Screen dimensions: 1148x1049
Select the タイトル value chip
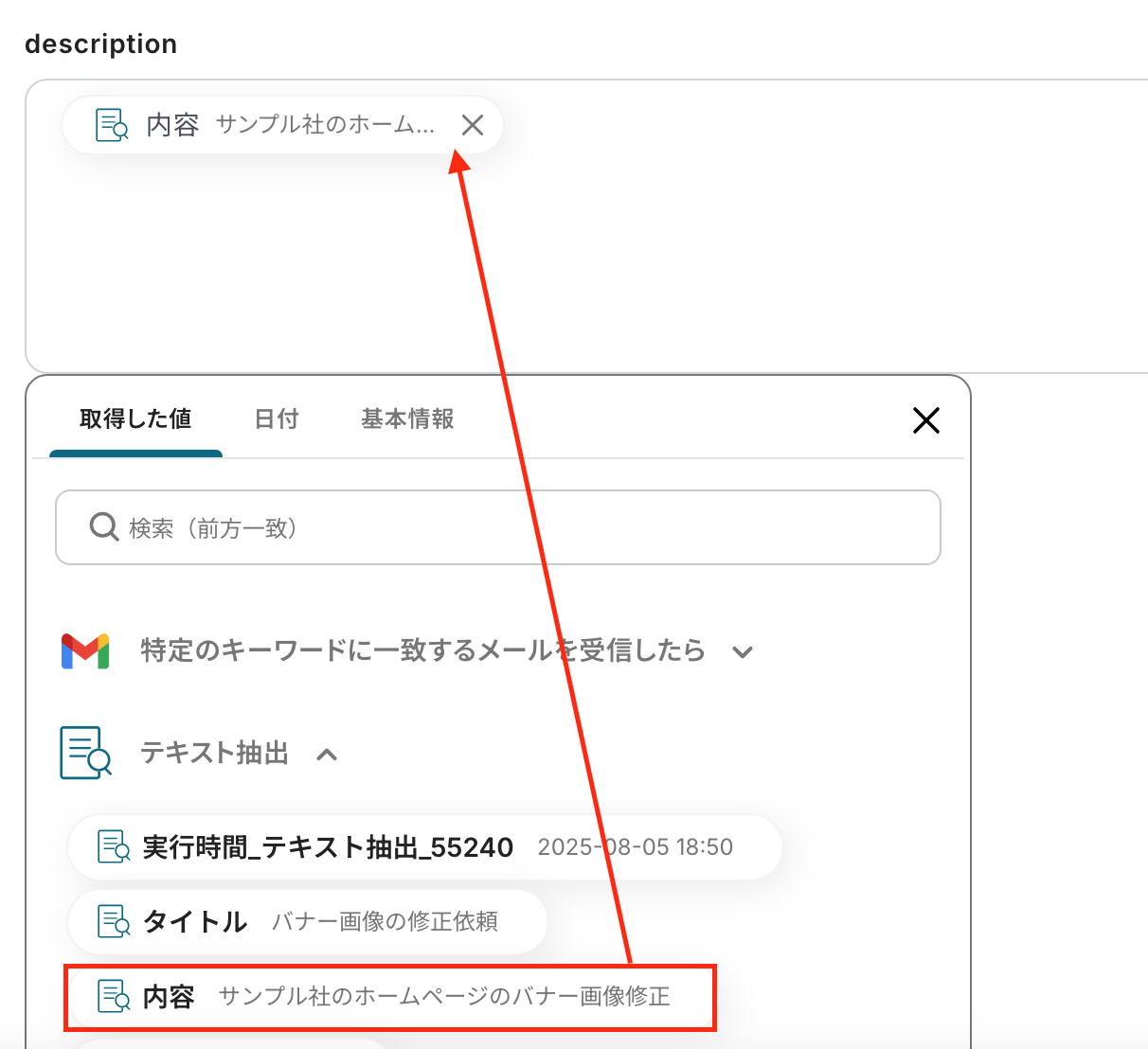click(308, 921)
